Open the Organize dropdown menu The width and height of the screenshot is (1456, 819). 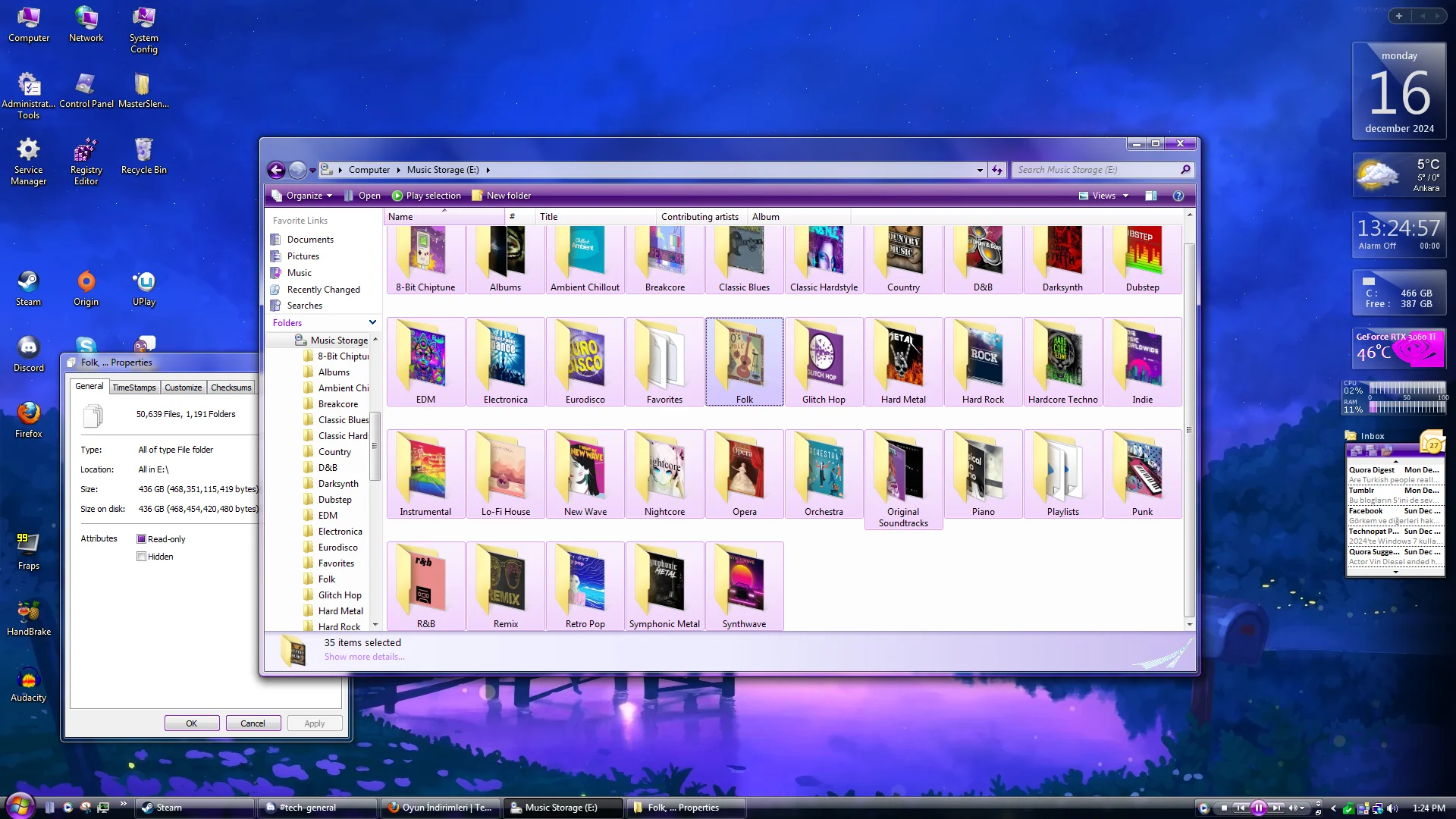tap(302, 196)
